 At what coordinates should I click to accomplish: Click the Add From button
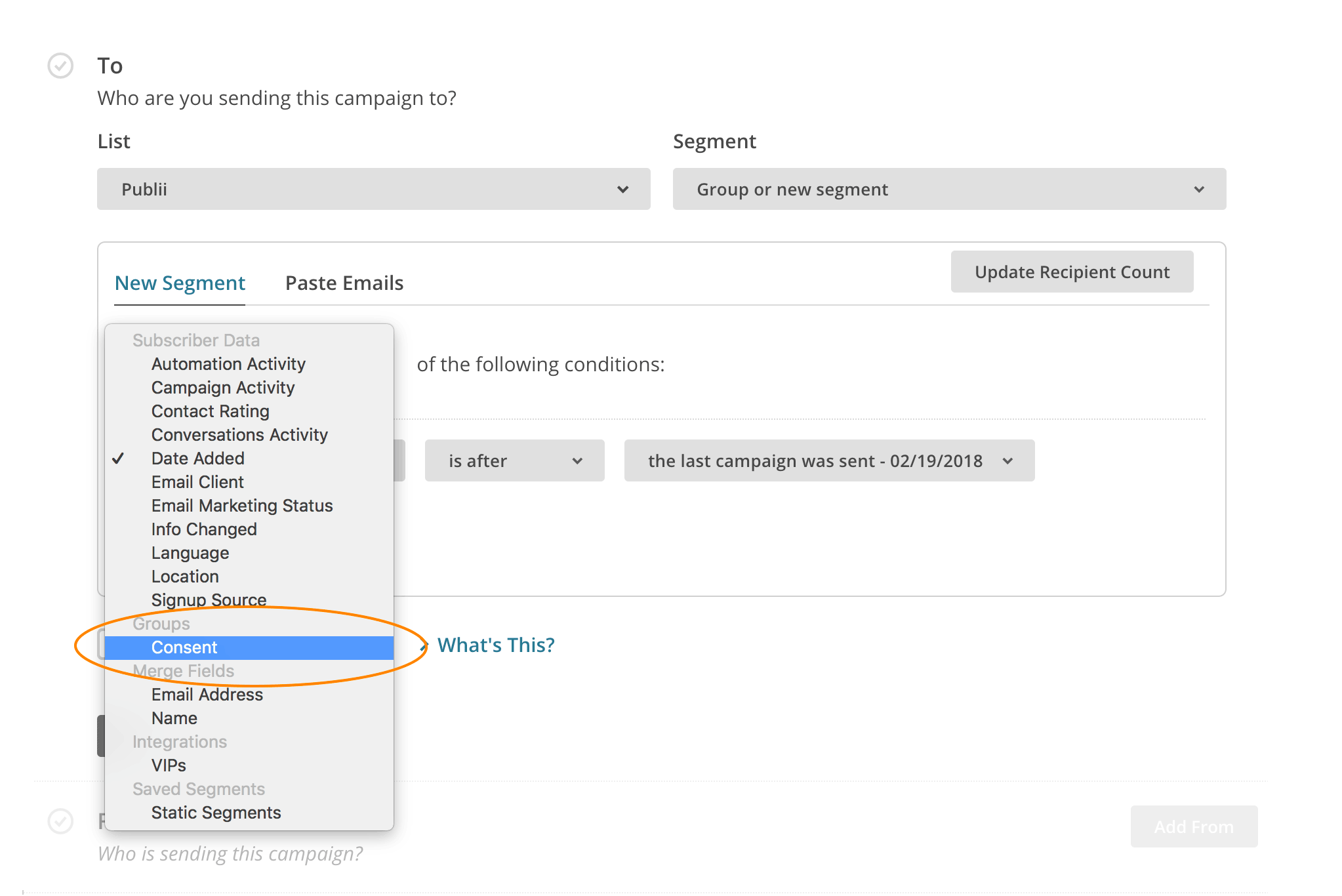(x=1194, y=826)
